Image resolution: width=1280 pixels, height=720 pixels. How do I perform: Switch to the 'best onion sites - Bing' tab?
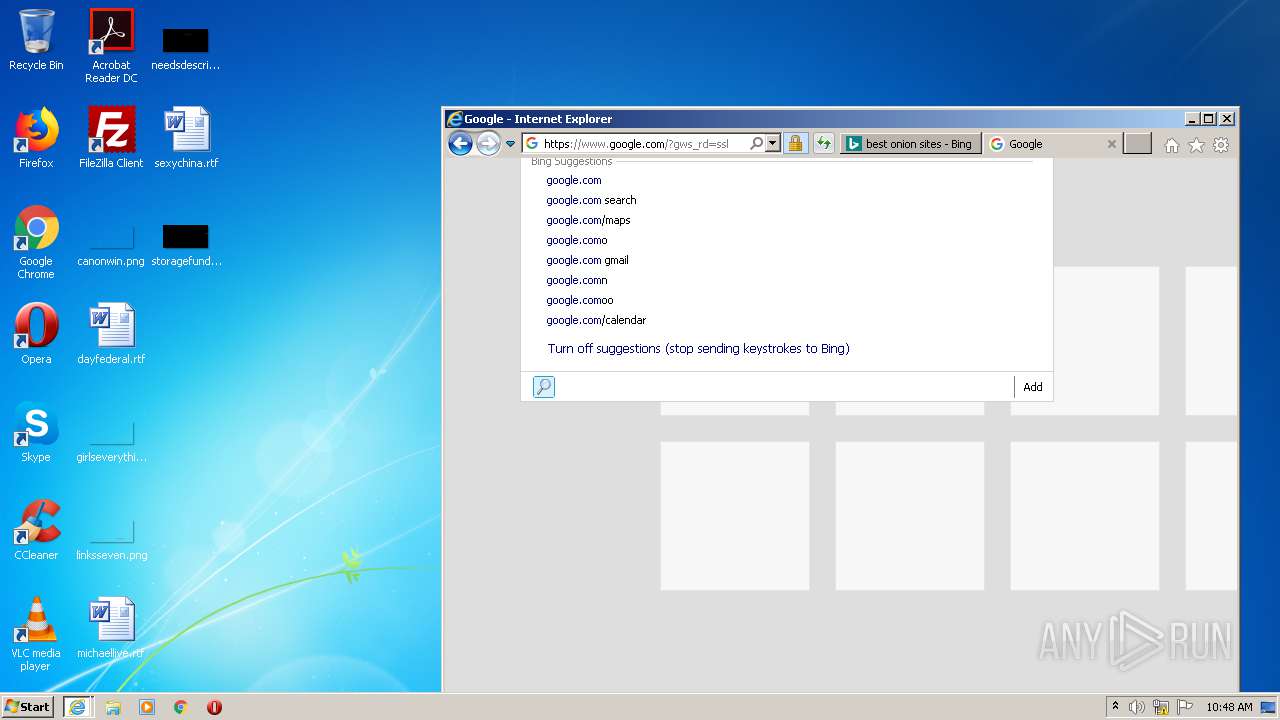pos(910,144)
